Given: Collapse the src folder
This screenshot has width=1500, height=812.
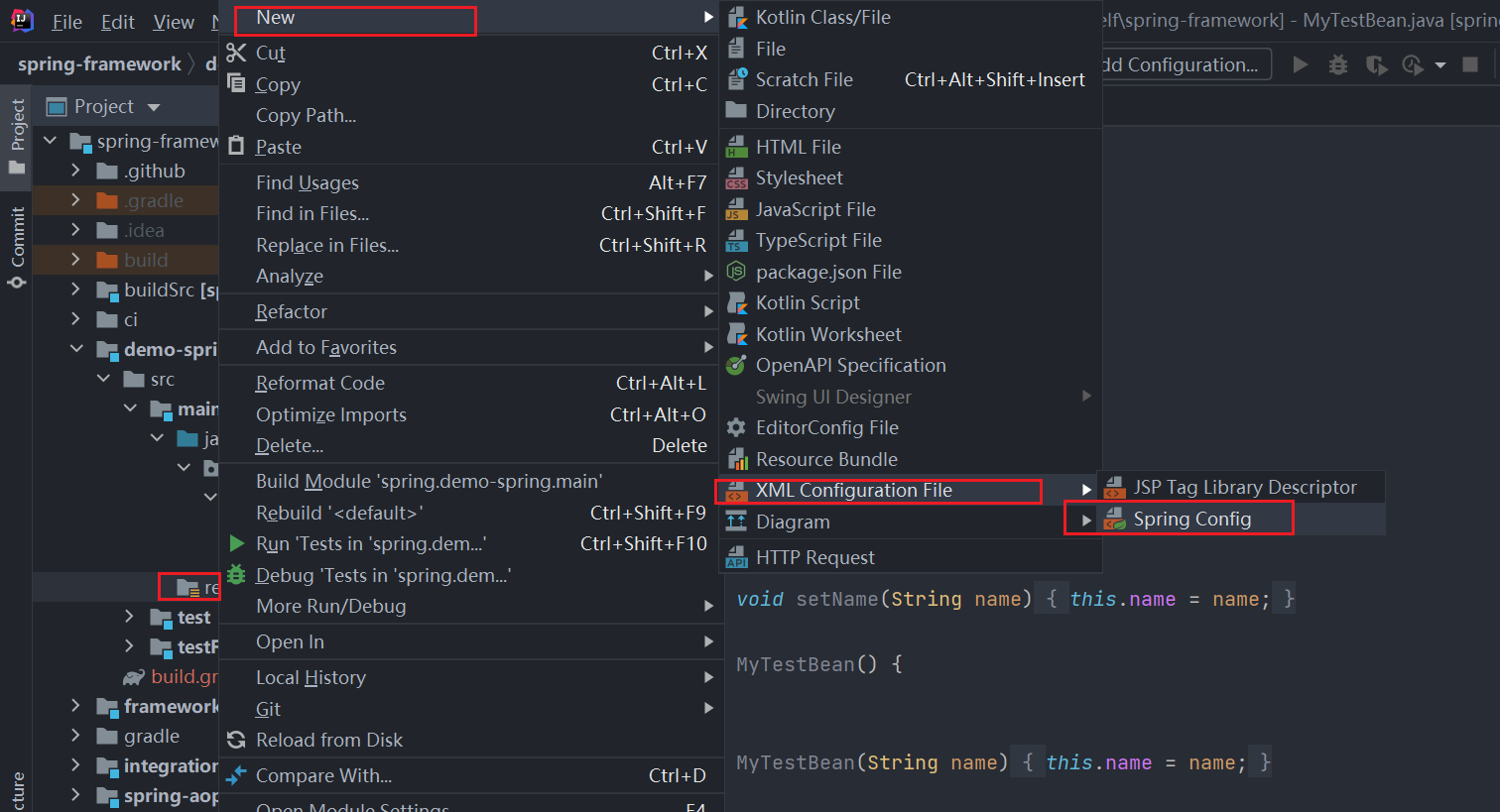Looking at the screenshot, I should click(103, 379).
